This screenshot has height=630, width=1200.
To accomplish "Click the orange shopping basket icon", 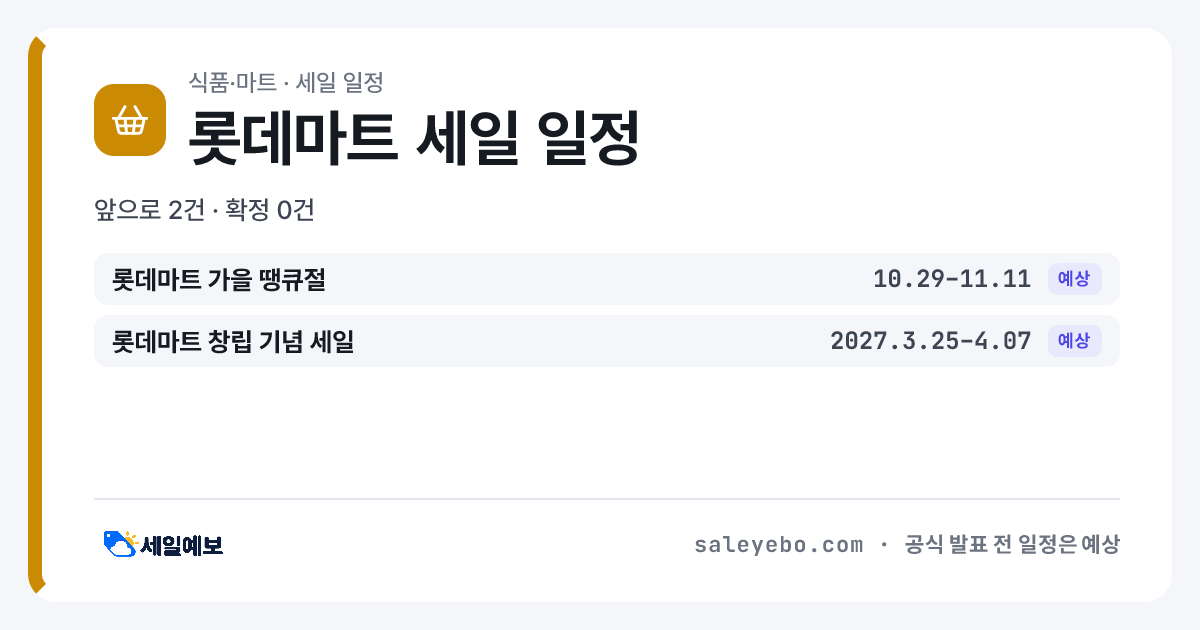I will pyautogui.click(x=129, y=120).
